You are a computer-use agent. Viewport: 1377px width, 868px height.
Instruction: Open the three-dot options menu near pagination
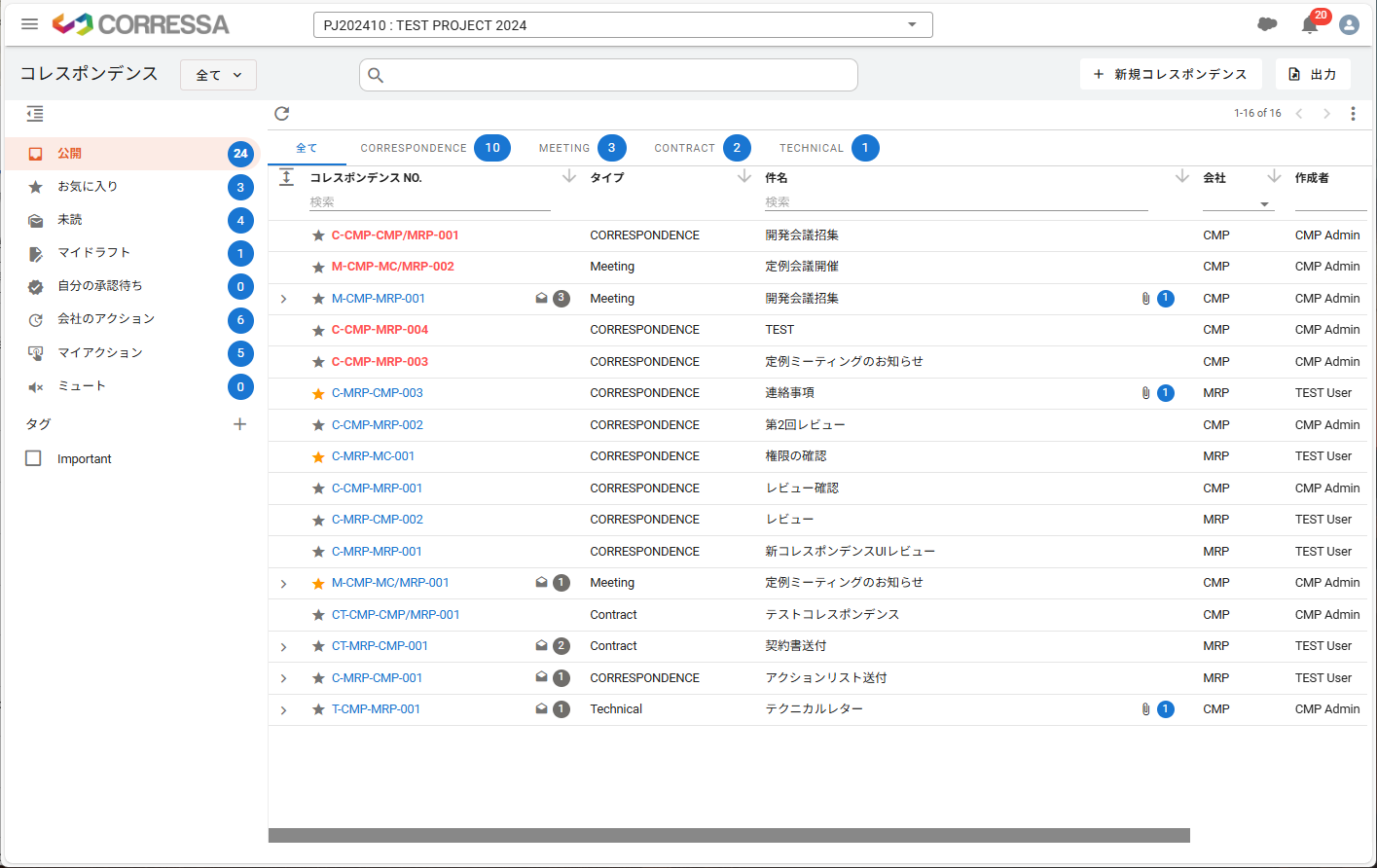1354,113
